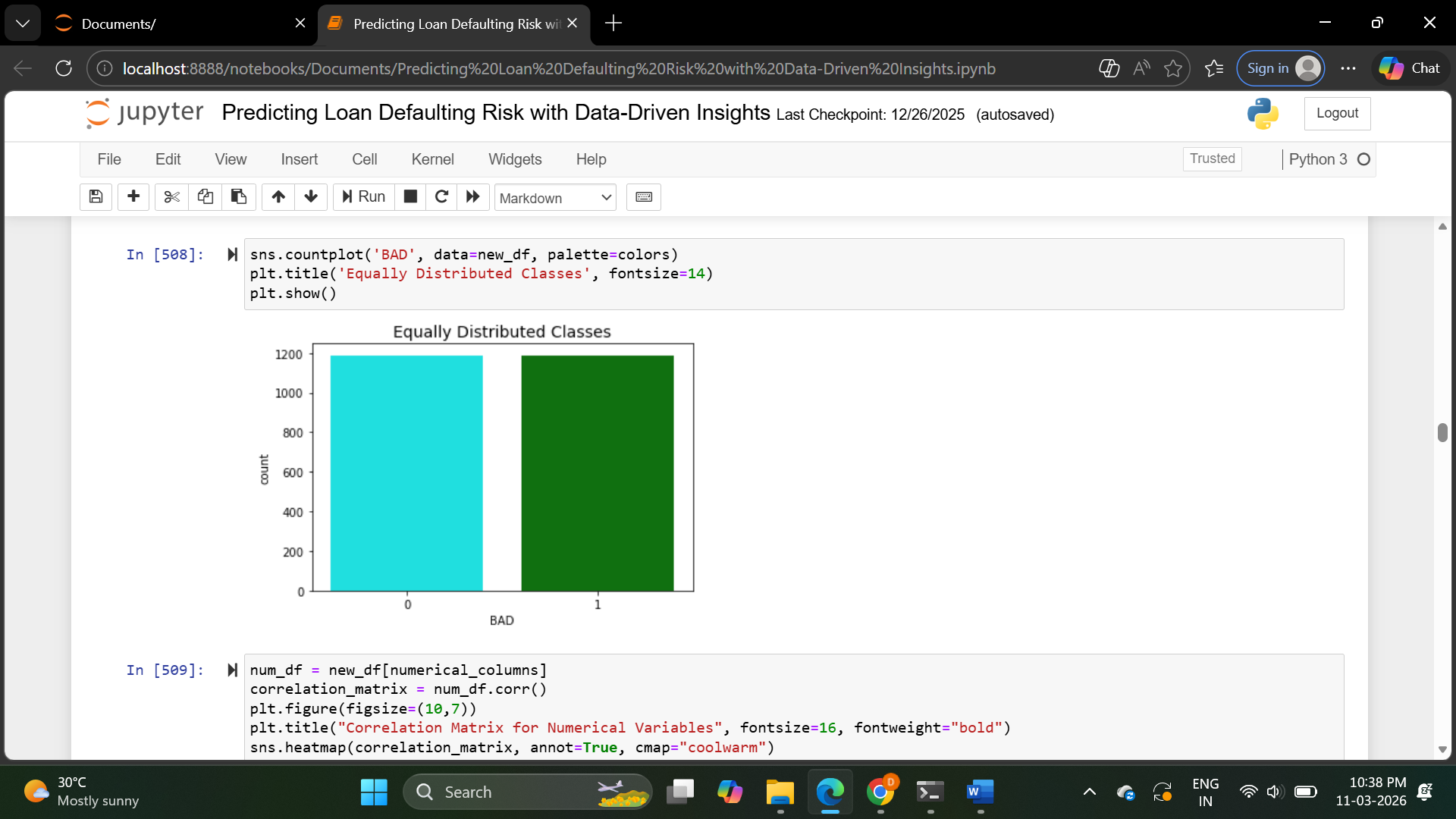
Task: Run the selected cell
Action: [x=364, y=197]
